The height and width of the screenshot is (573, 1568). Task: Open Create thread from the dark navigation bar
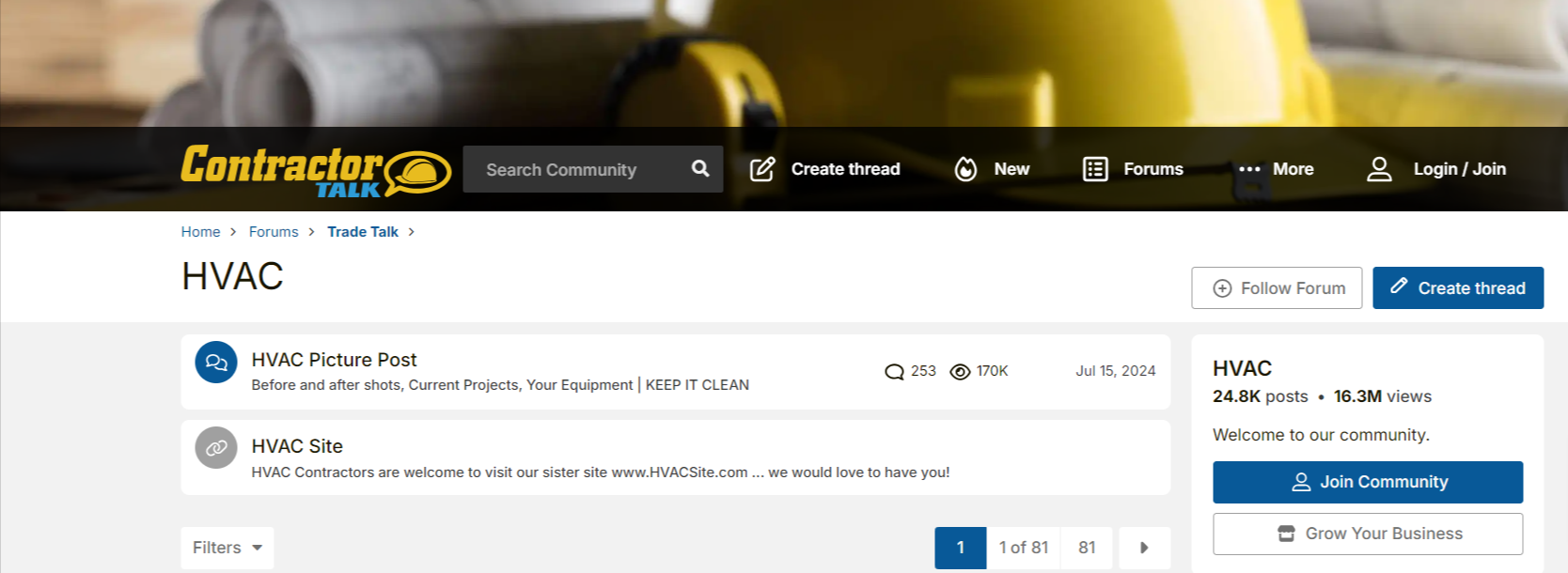point(845,169)
